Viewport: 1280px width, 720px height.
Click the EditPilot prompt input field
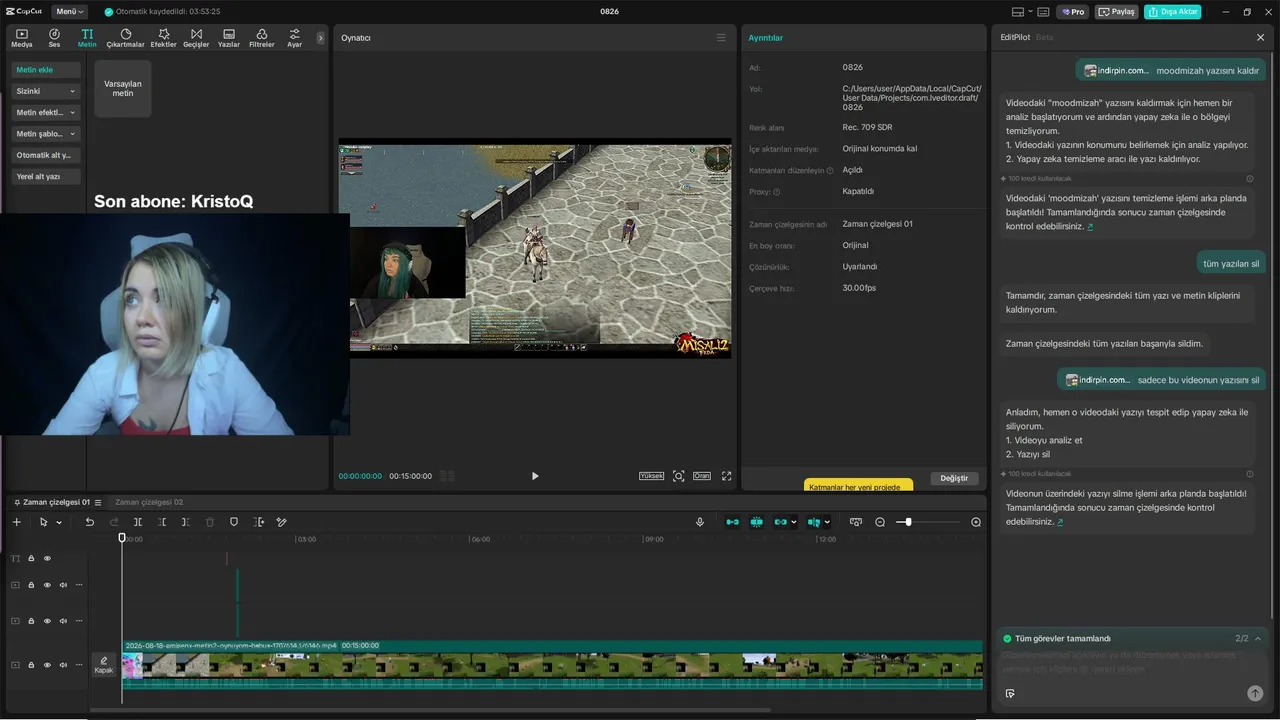[x=1133, y=662]
